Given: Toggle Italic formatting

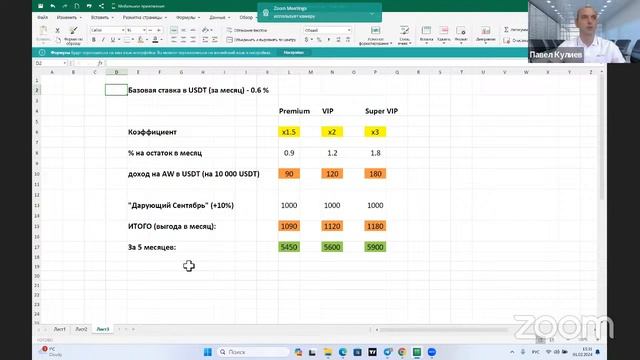Looking at the screenshot, I should point(103,40).
